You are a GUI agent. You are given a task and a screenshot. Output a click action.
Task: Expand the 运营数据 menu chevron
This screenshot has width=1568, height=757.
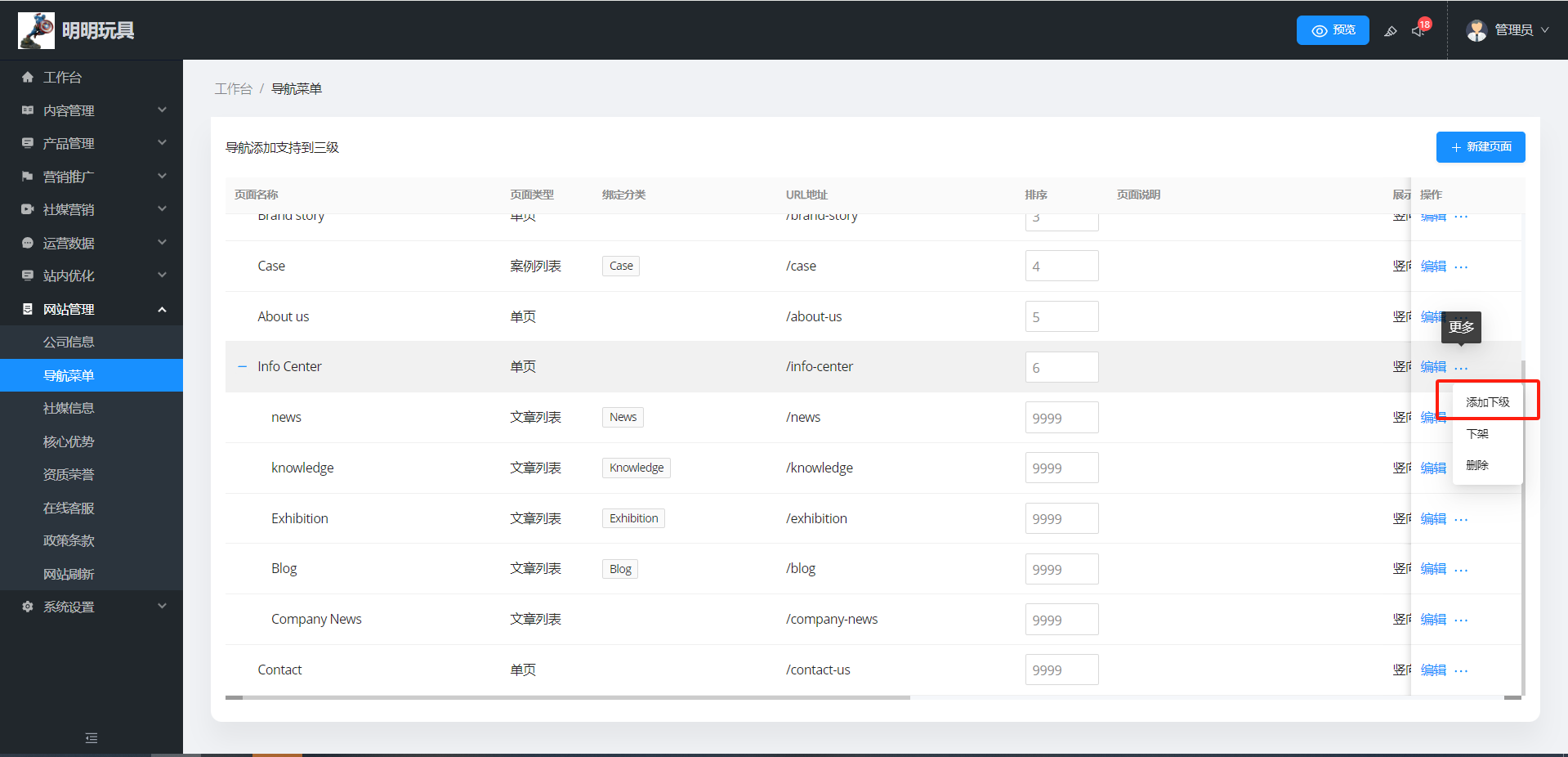tap(162, 242)
